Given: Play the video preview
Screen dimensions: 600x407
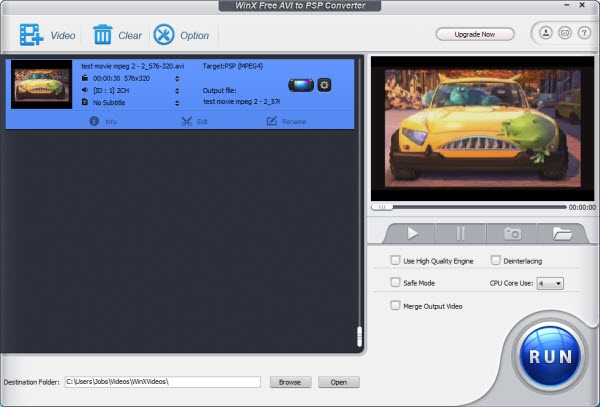Looking at the screenshot, I should coord(412,233).
